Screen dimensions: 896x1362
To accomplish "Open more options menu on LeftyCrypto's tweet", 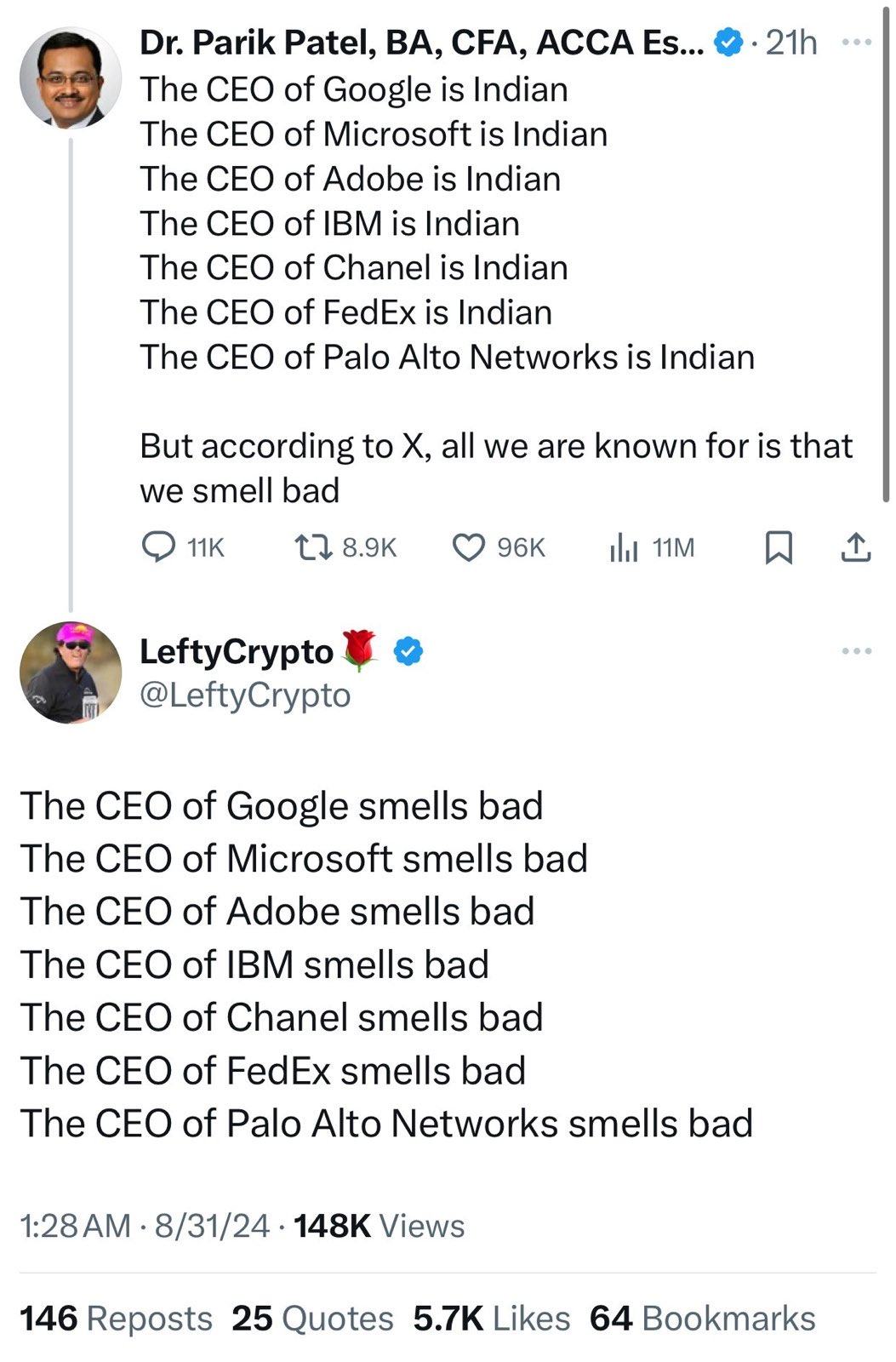I will point(856,651).
